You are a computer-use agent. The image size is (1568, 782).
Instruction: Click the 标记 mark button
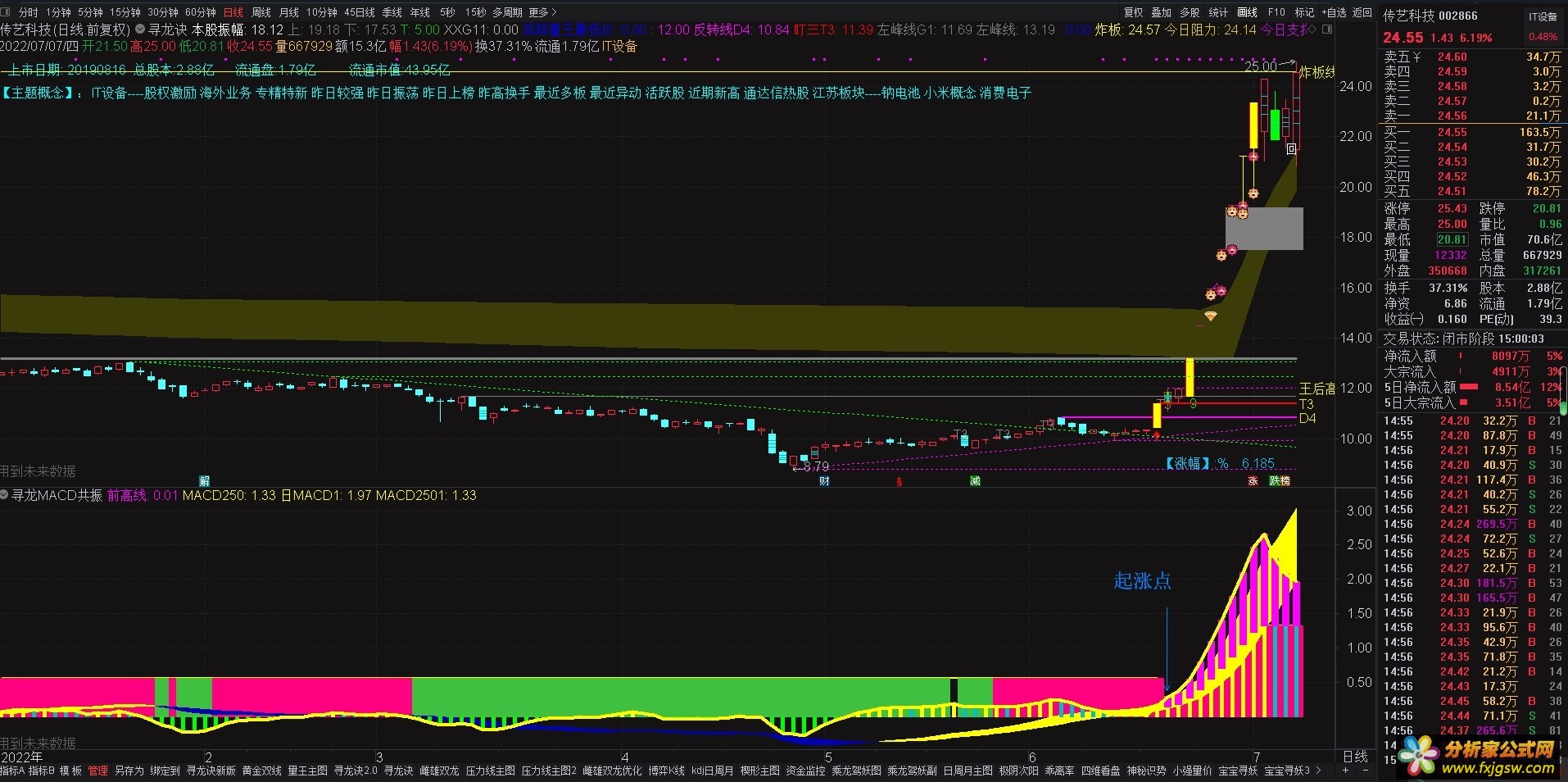(1304, 12)
